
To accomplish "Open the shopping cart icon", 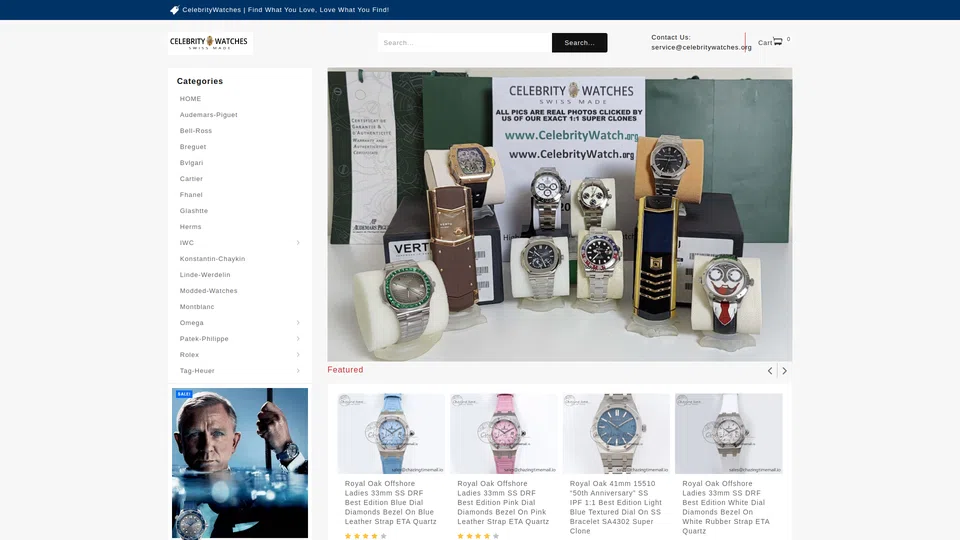I will [x=778, y=42].
